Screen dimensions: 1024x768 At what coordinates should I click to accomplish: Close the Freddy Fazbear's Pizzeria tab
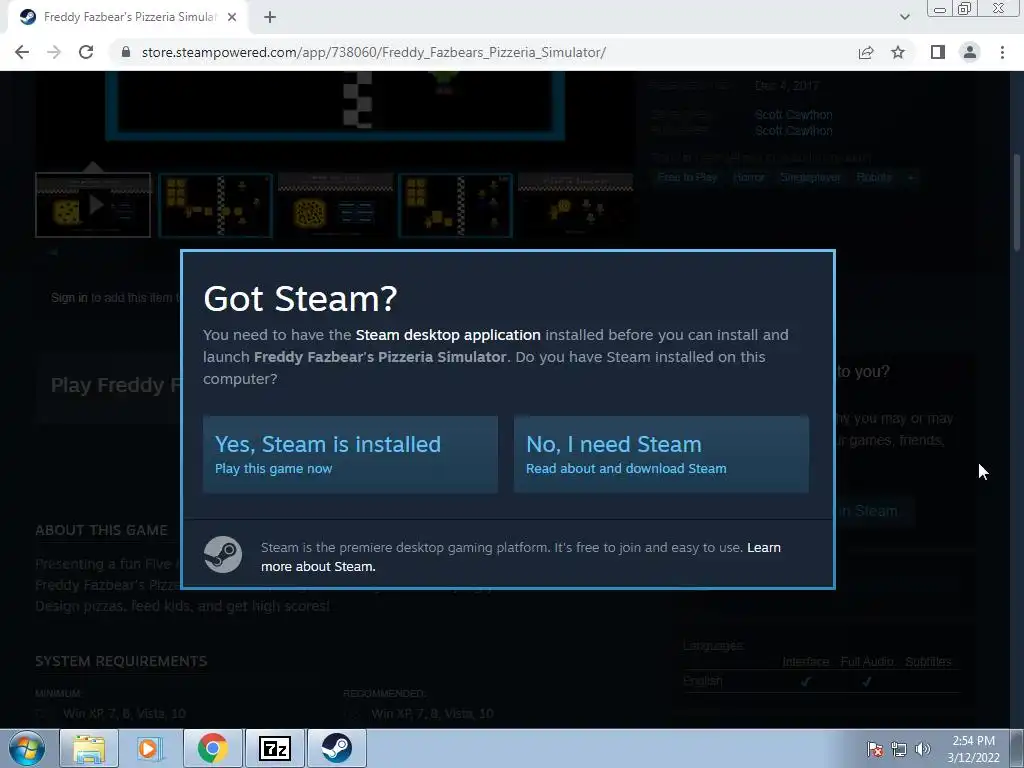(232, 17)
